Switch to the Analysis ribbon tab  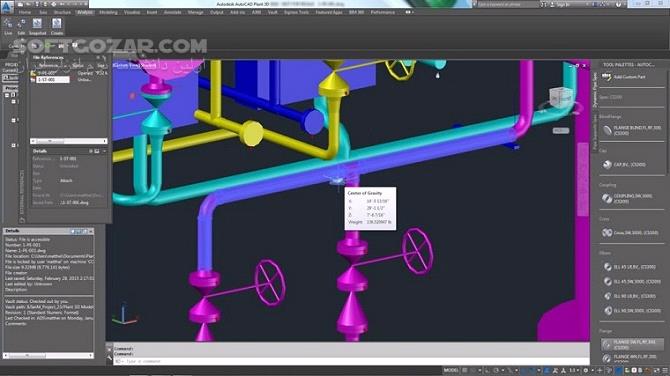[85, 12]
